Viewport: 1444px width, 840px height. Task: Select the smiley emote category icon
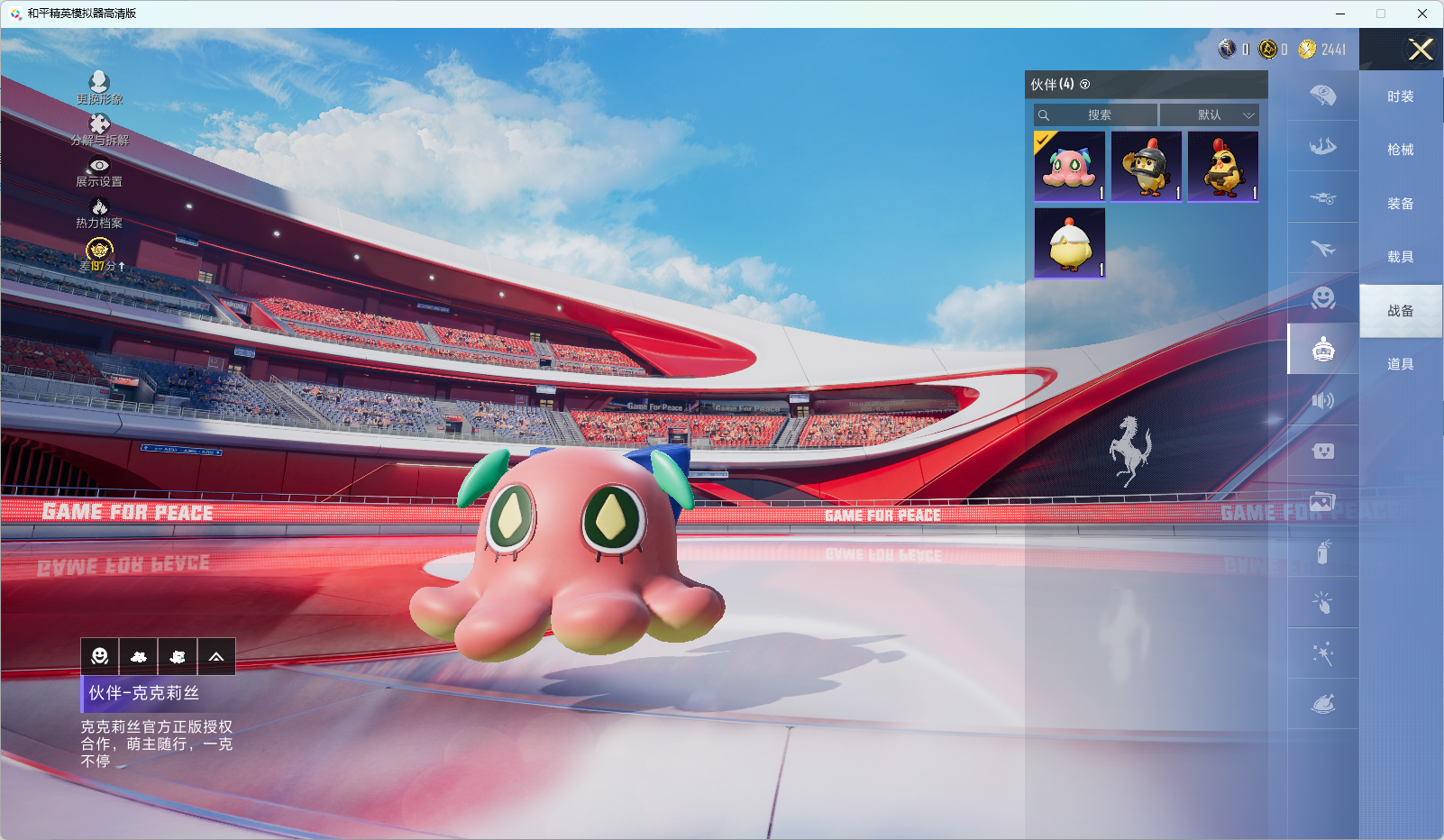tap(1323, 298)
